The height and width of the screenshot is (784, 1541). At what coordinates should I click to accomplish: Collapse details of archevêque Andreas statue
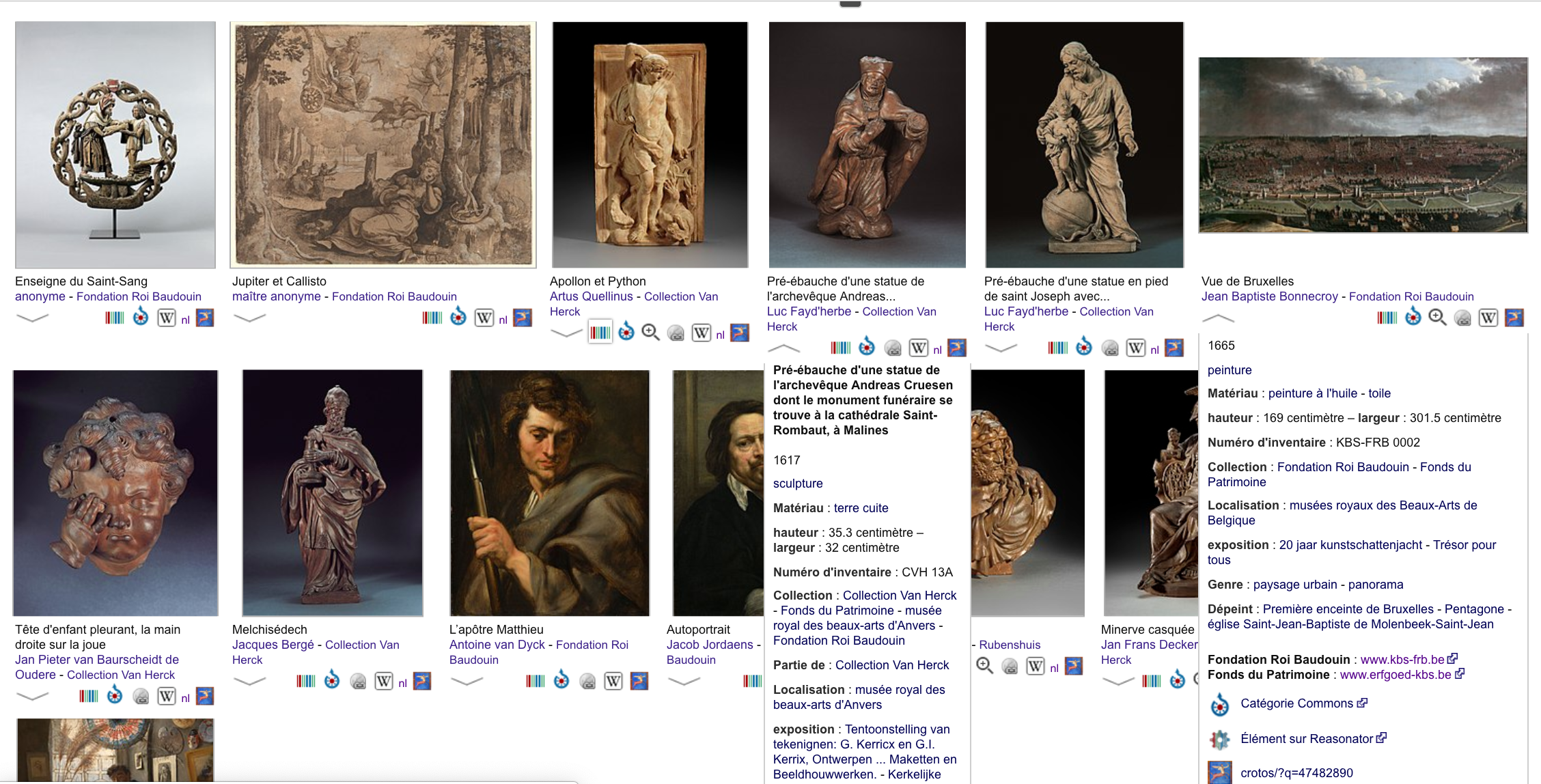click(783, 348)
